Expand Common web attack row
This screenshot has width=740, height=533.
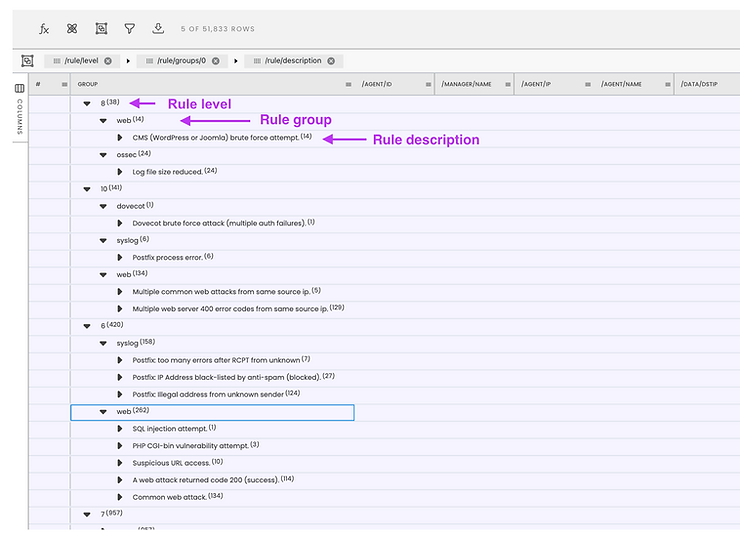120,497
